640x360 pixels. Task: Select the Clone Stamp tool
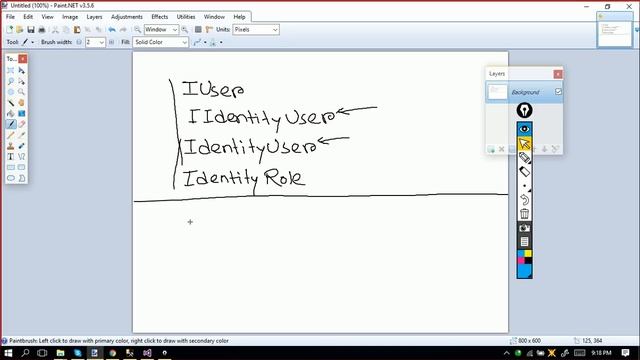[x=11, y=146]
